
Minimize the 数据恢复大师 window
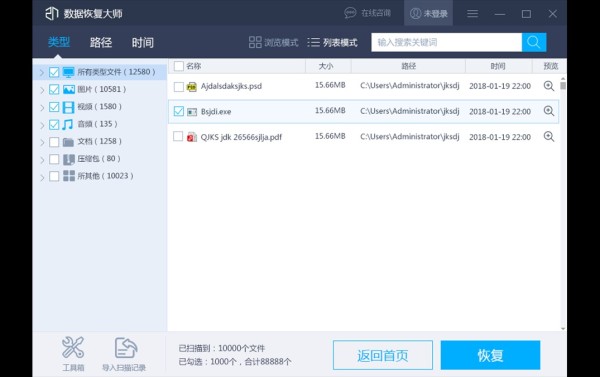click(x=499, y=14)
